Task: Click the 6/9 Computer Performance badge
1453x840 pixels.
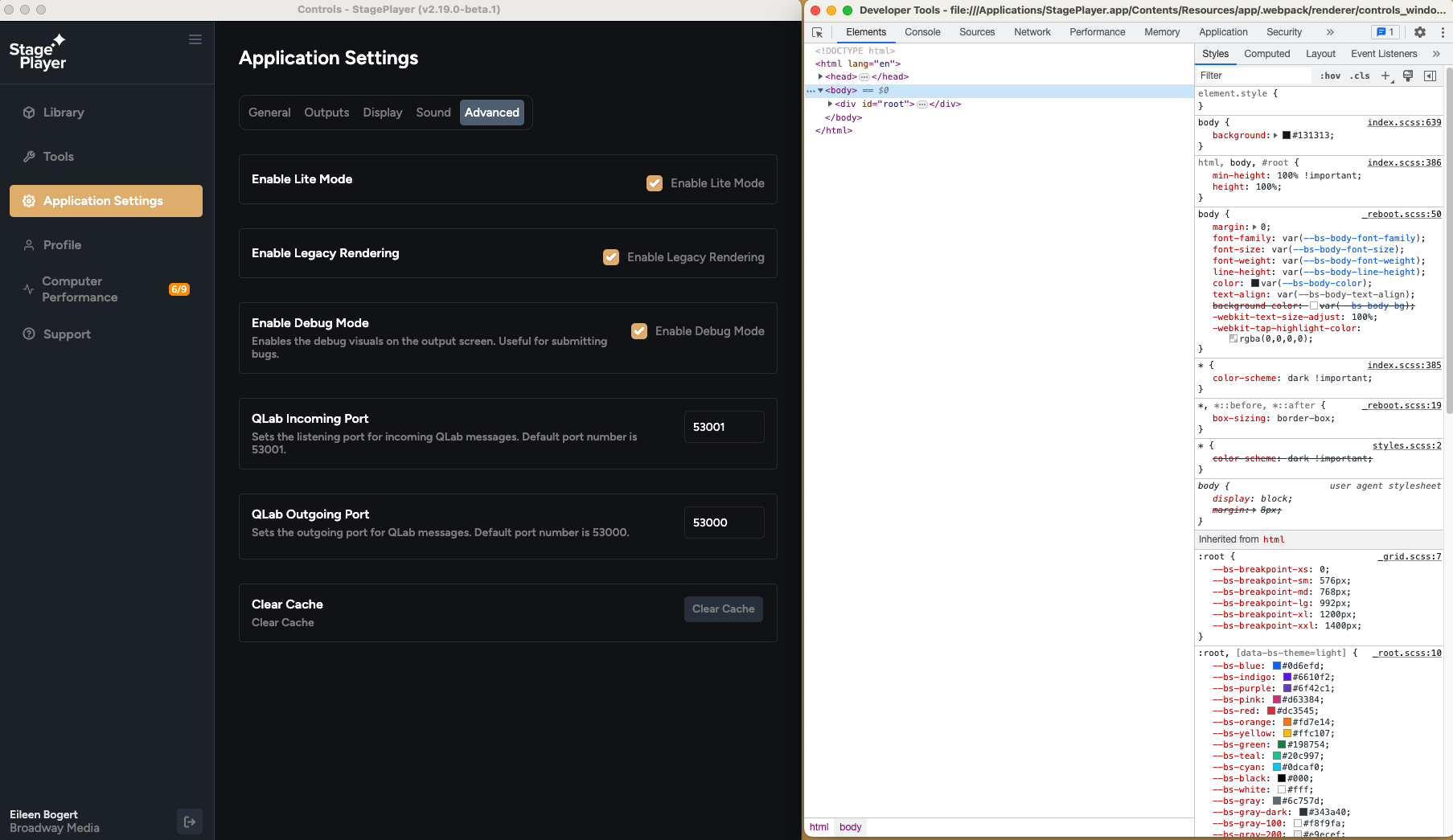Action: click(x=179, y=289)
